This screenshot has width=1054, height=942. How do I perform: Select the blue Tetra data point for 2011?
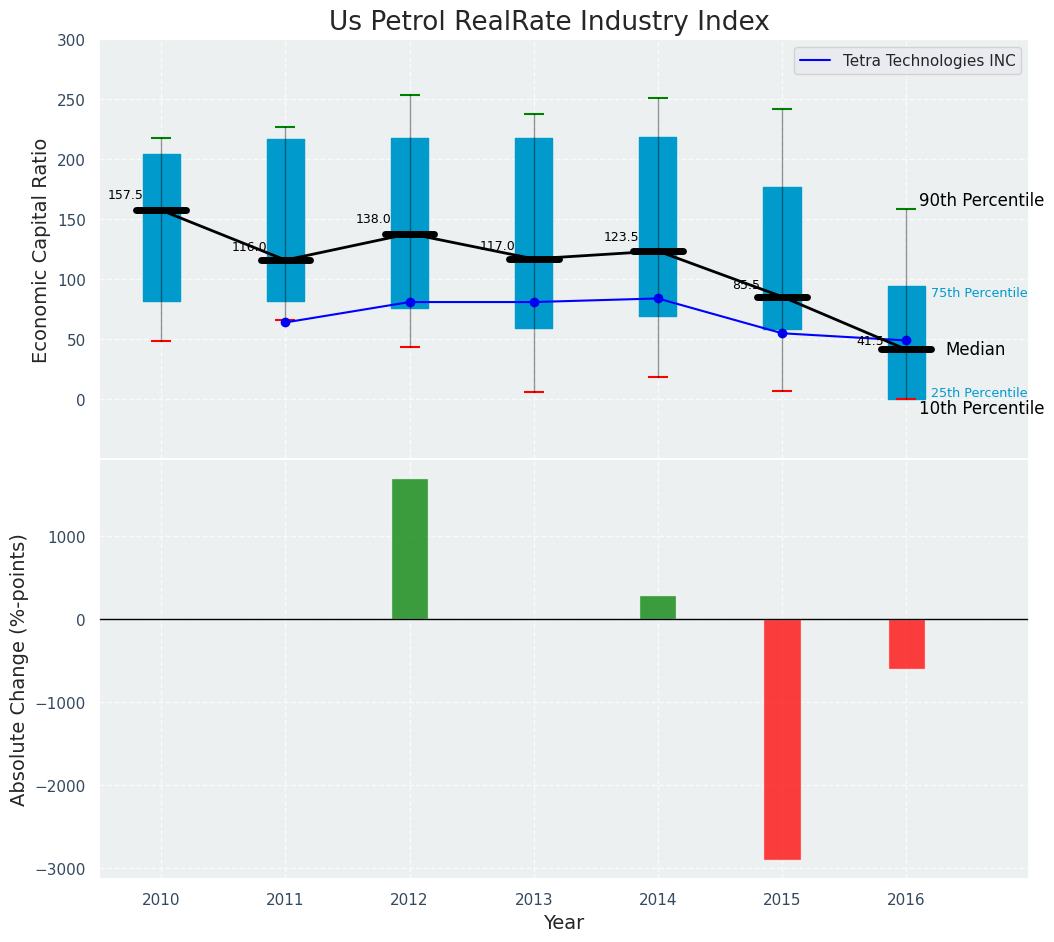(285, 322)
